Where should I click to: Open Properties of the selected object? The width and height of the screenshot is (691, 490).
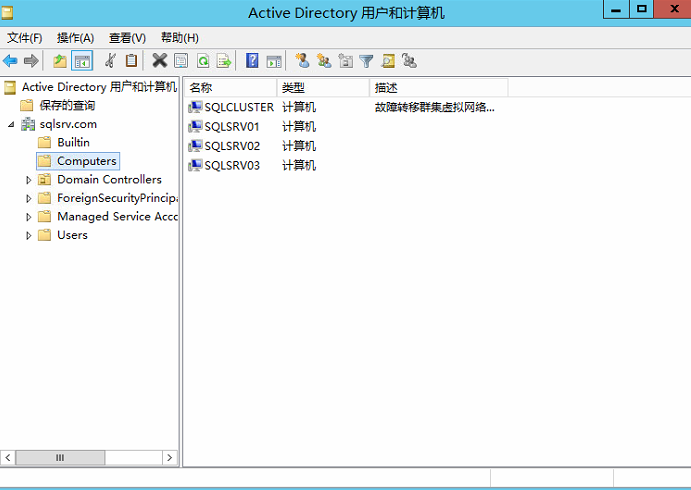(181, 61)
